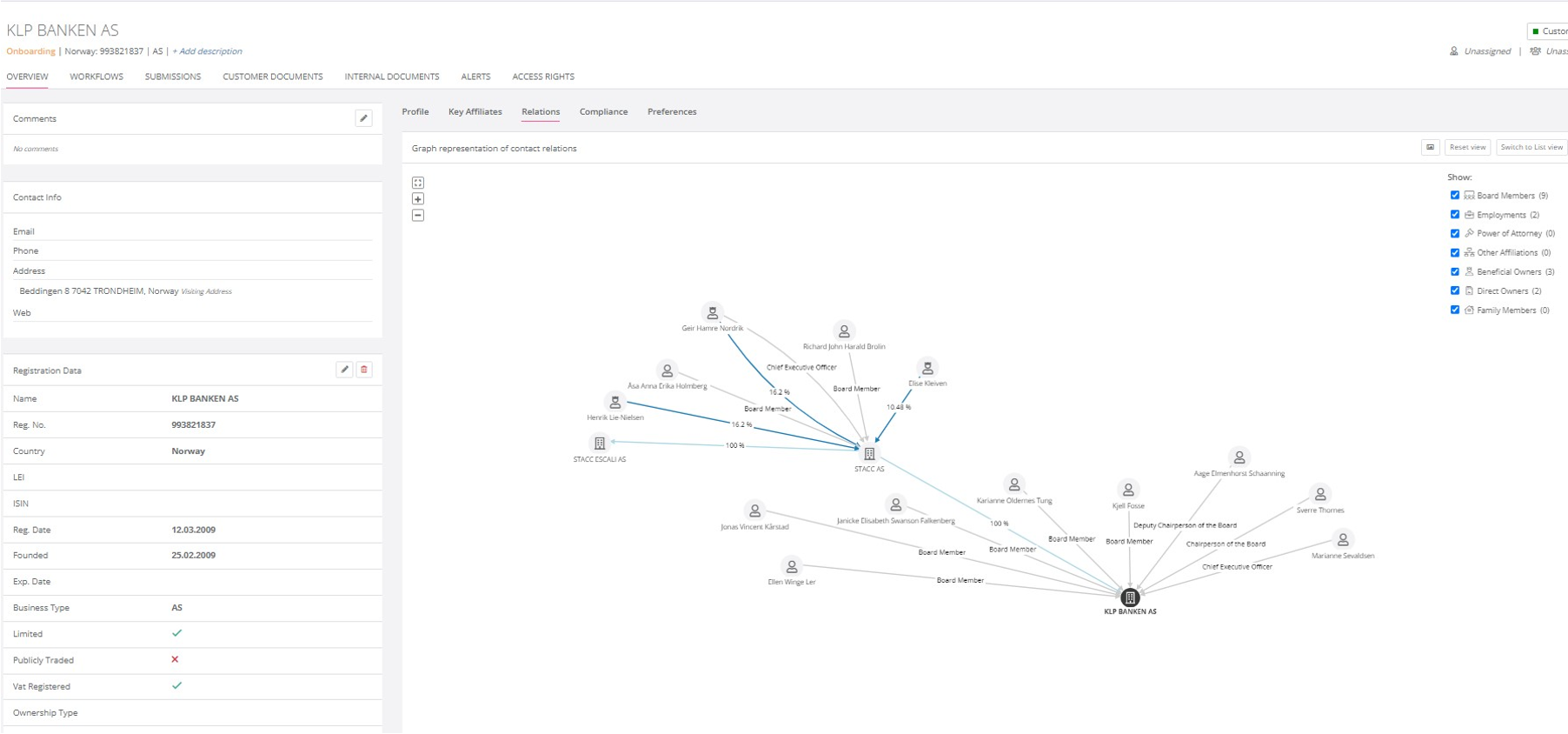Open the Submissions tab

point(173,77)
